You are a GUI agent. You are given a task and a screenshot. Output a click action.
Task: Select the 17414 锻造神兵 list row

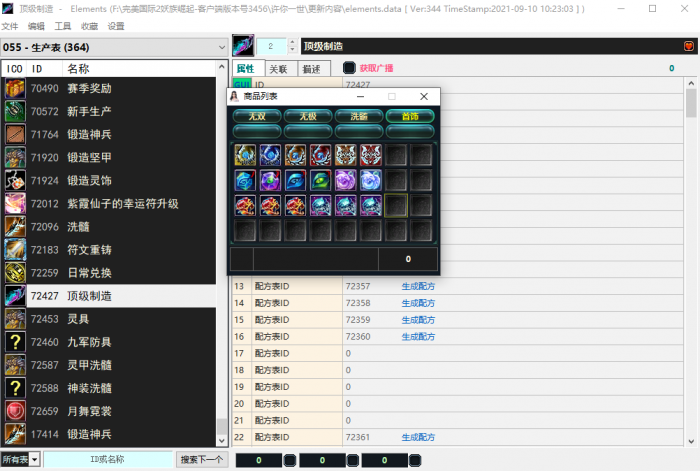110,434
